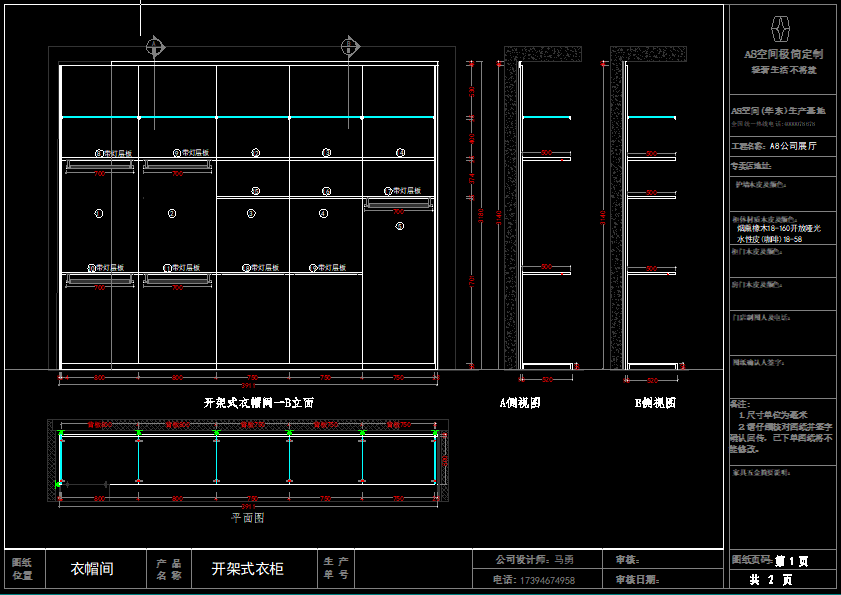Click the right section marker symbol above elevation
Screen dimensions: 841x595
point(349,46)
